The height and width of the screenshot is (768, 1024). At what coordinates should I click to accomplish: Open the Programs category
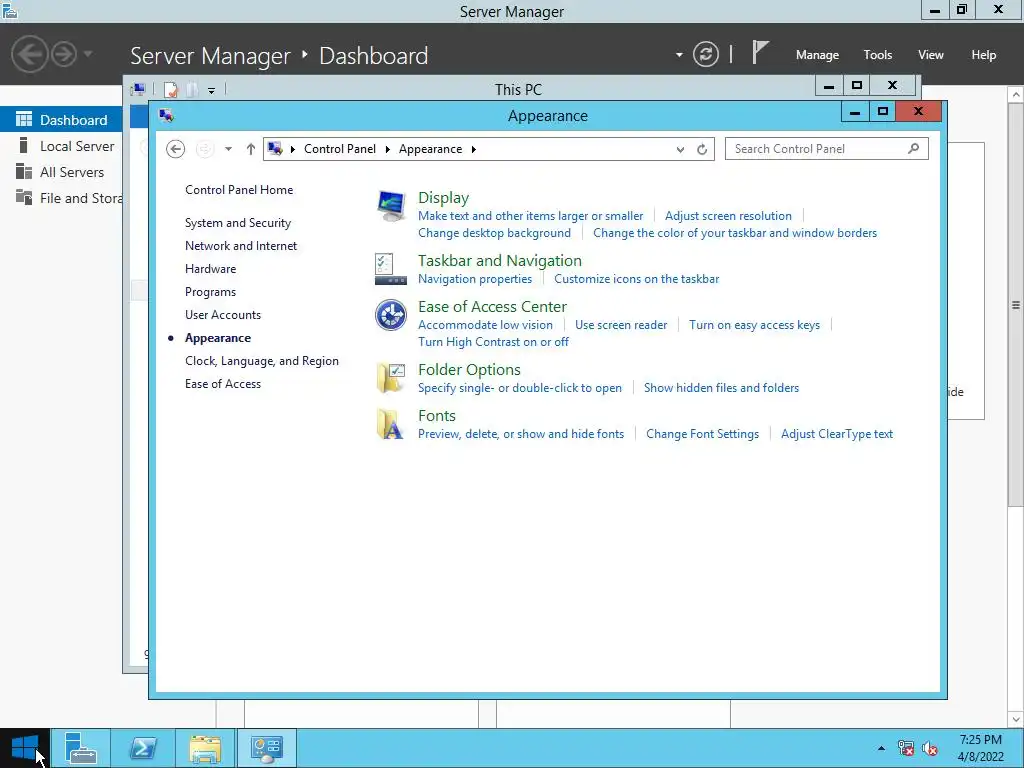[x=210, y=292]
